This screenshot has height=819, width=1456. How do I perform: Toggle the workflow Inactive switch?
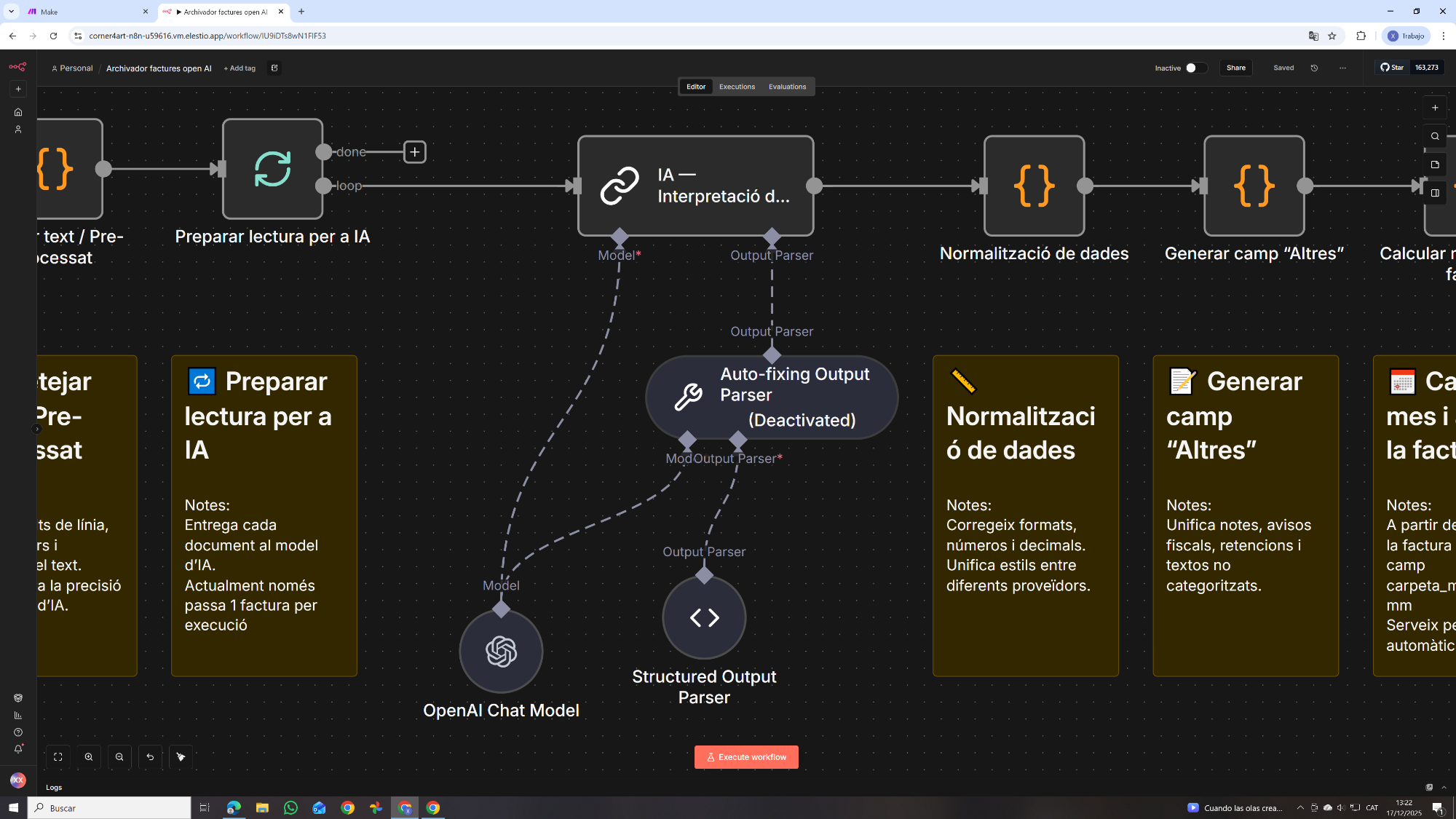pyautogui.click(x=1195, y=68)
